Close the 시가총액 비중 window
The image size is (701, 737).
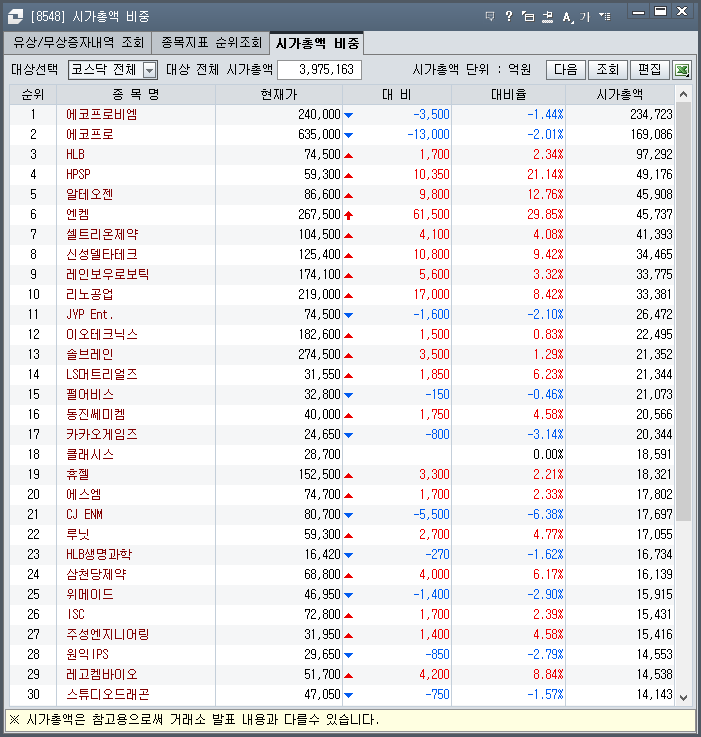(x=682, y=11)
